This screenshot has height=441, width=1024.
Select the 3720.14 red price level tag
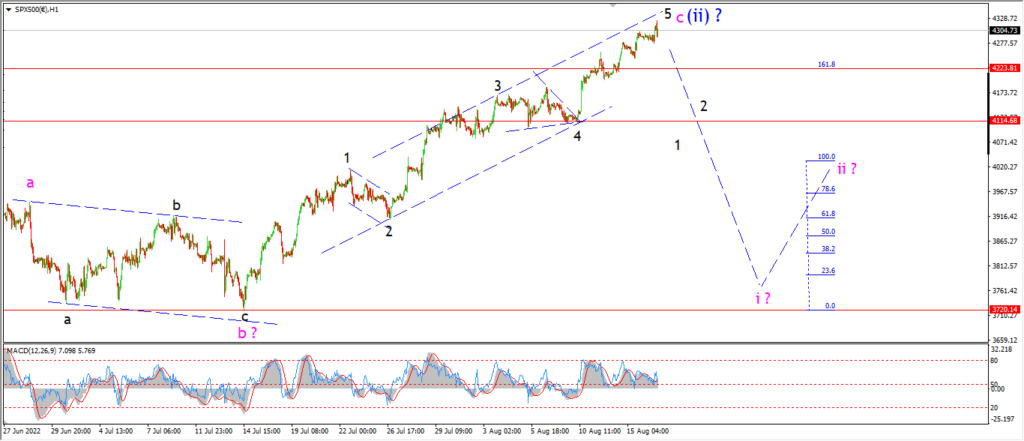point(1004,310)
